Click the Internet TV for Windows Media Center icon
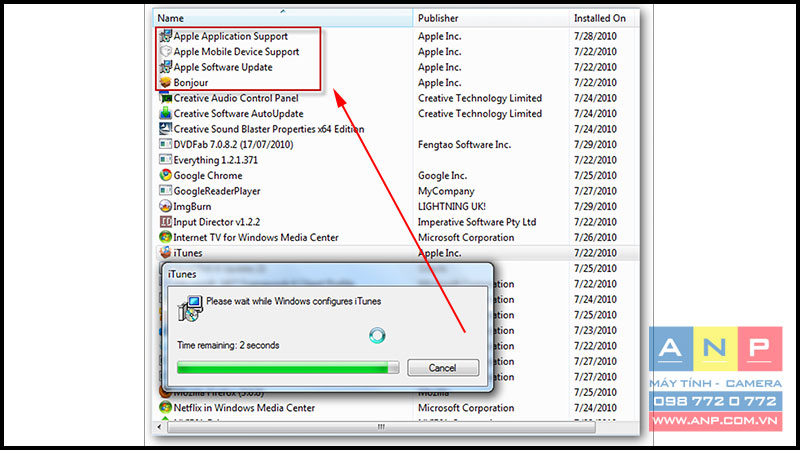The width and height of the screenshot is (800, 450). point(165,237)
